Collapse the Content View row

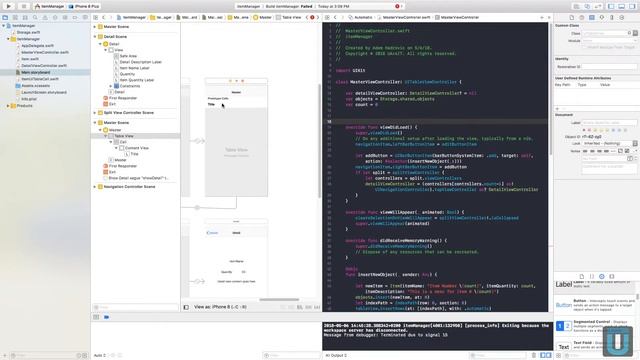[116, 148]
